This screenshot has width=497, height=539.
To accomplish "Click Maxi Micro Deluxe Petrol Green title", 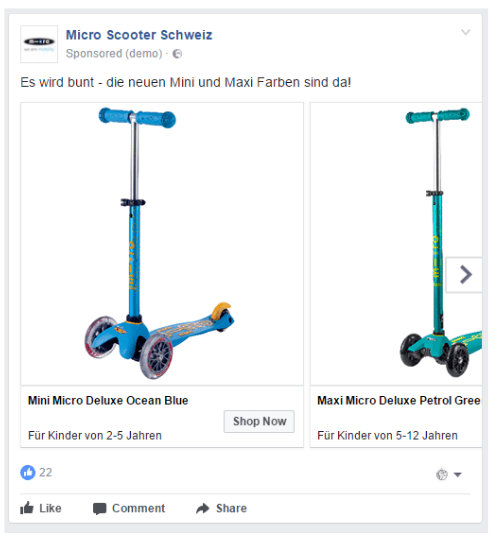I will (x=399, y=400).
